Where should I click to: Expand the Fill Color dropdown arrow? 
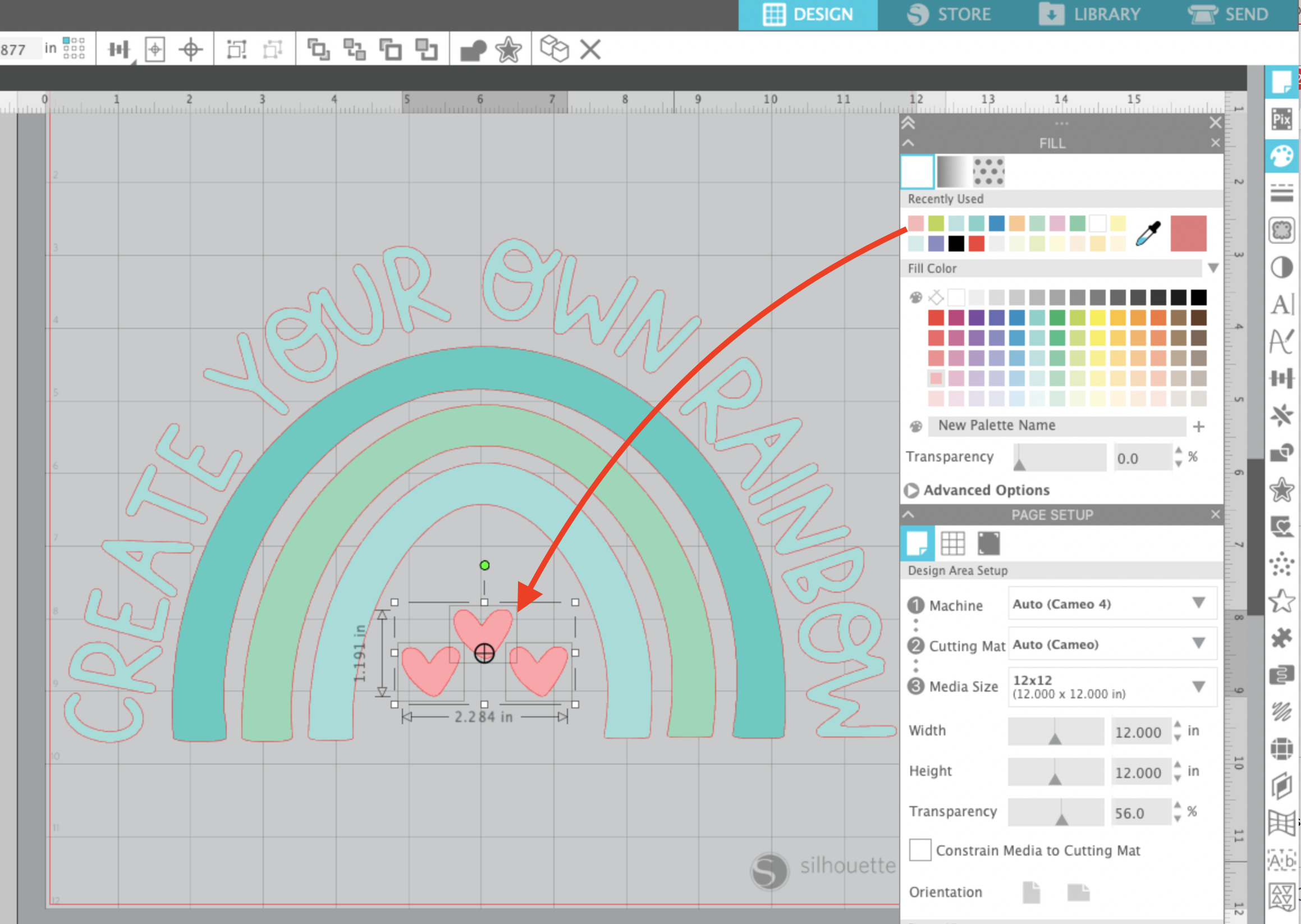(1213, 268)
